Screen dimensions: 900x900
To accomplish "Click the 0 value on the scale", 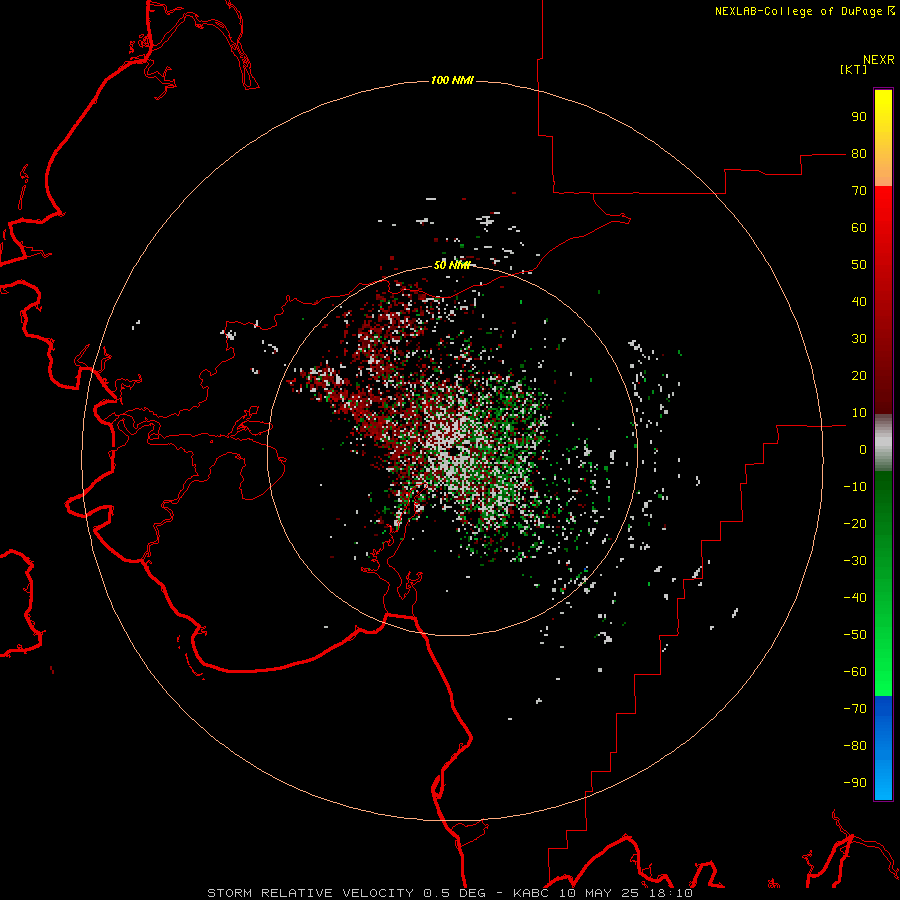I will [x=863, y=450].
